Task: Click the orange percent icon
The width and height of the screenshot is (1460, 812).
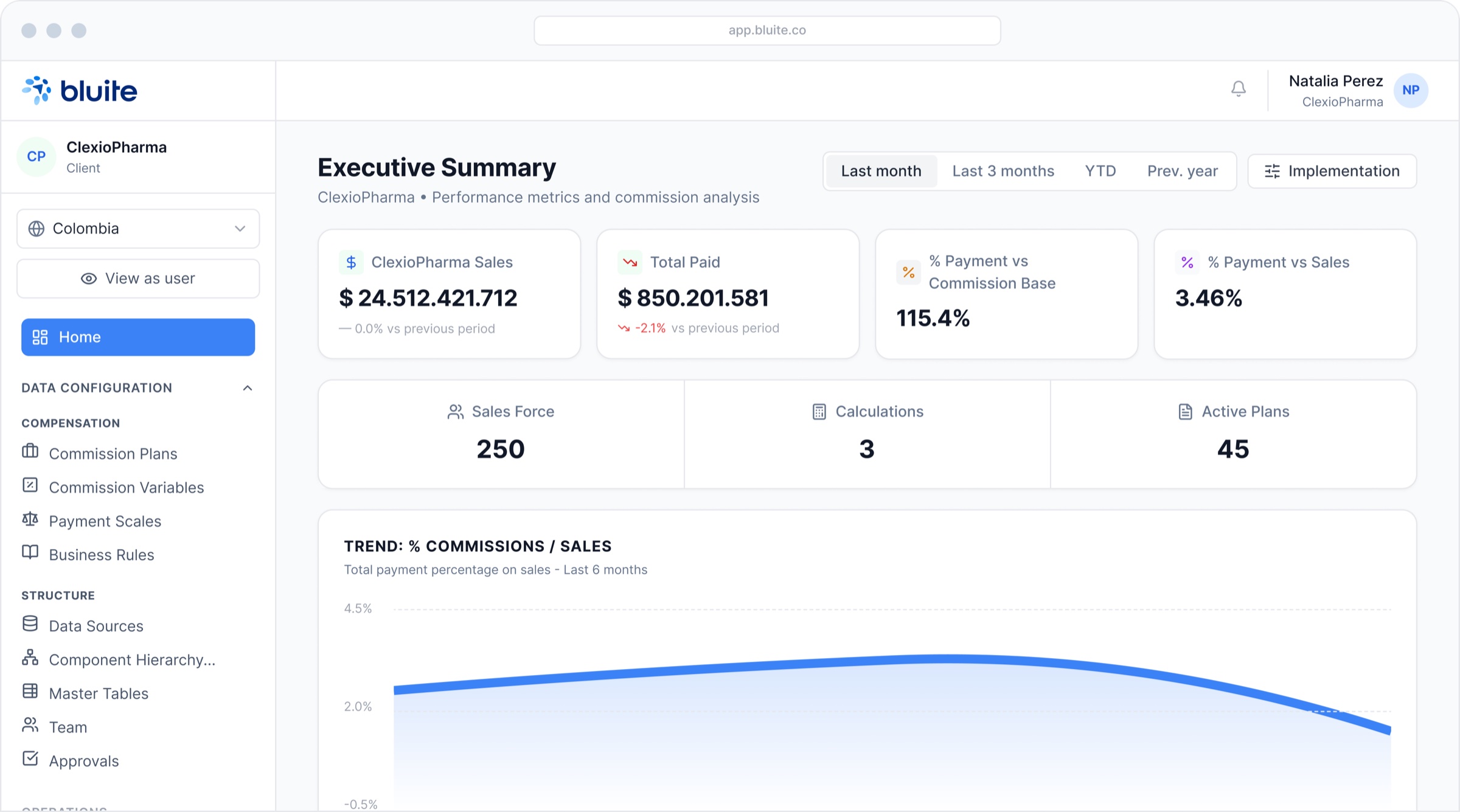Action: pyautogui.click(x=908, y=272)
